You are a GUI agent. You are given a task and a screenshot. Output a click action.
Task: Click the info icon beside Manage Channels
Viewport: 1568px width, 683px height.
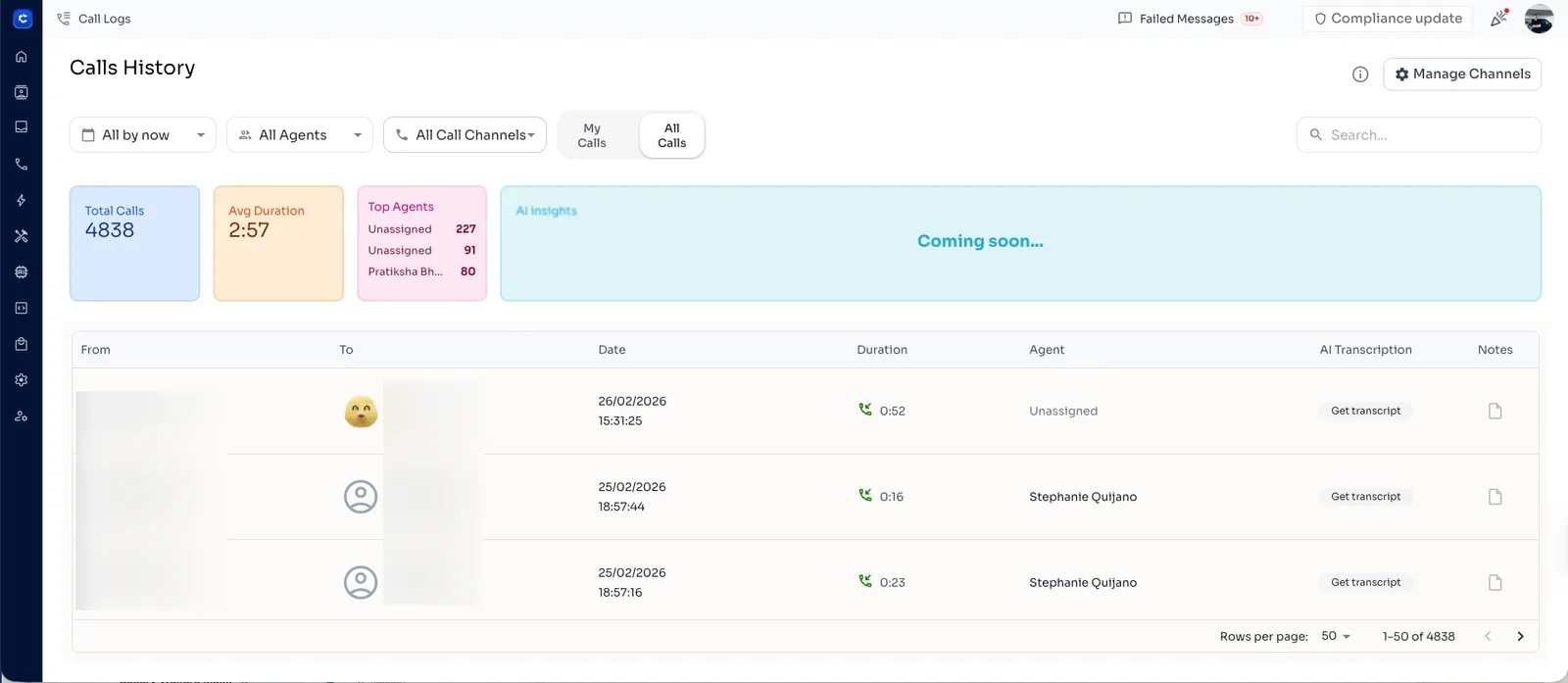pyautogui.click(x=1360, y=74)
